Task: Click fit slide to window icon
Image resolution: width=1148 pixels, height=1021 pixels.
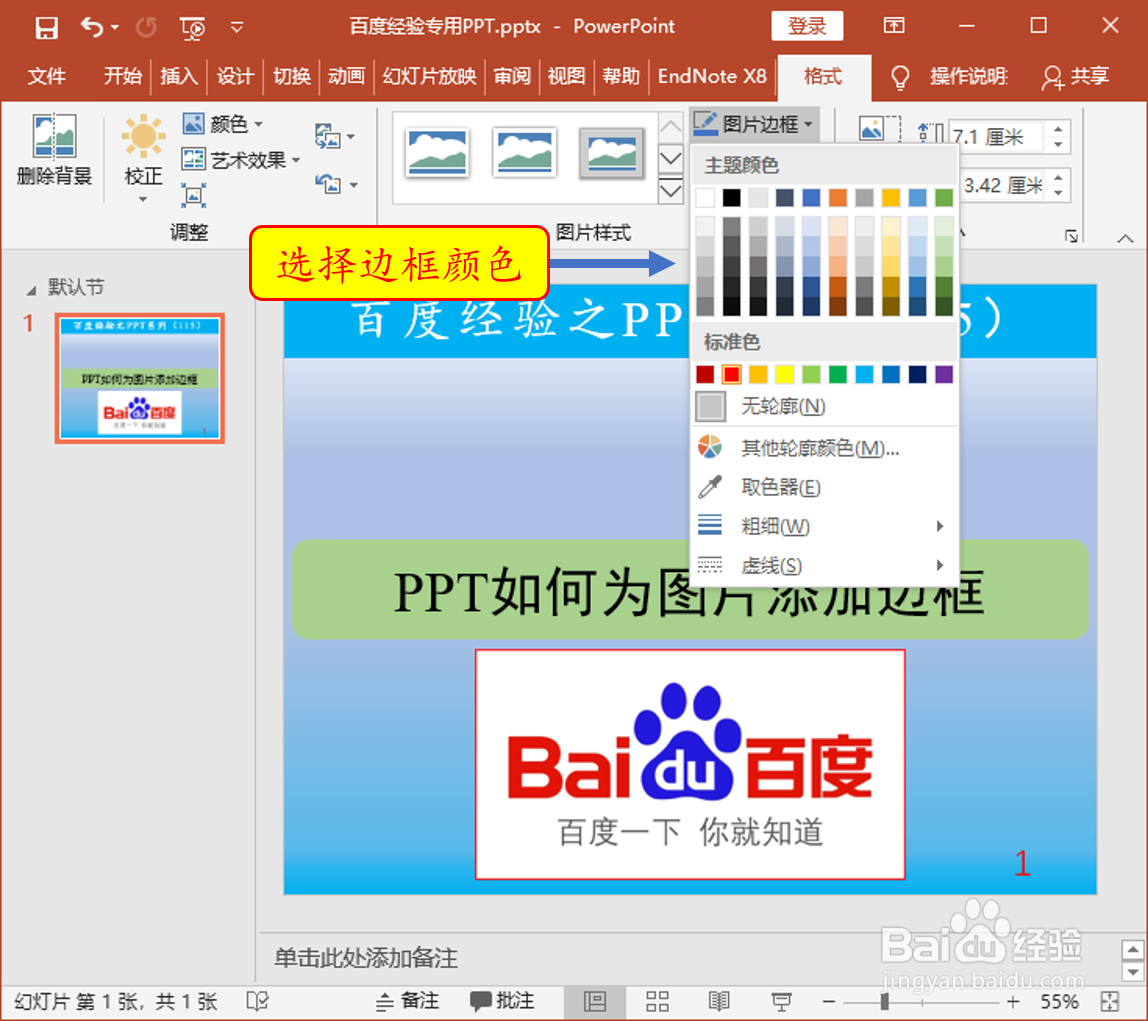Action: pyautogui.click(x=1110, y=1001)
